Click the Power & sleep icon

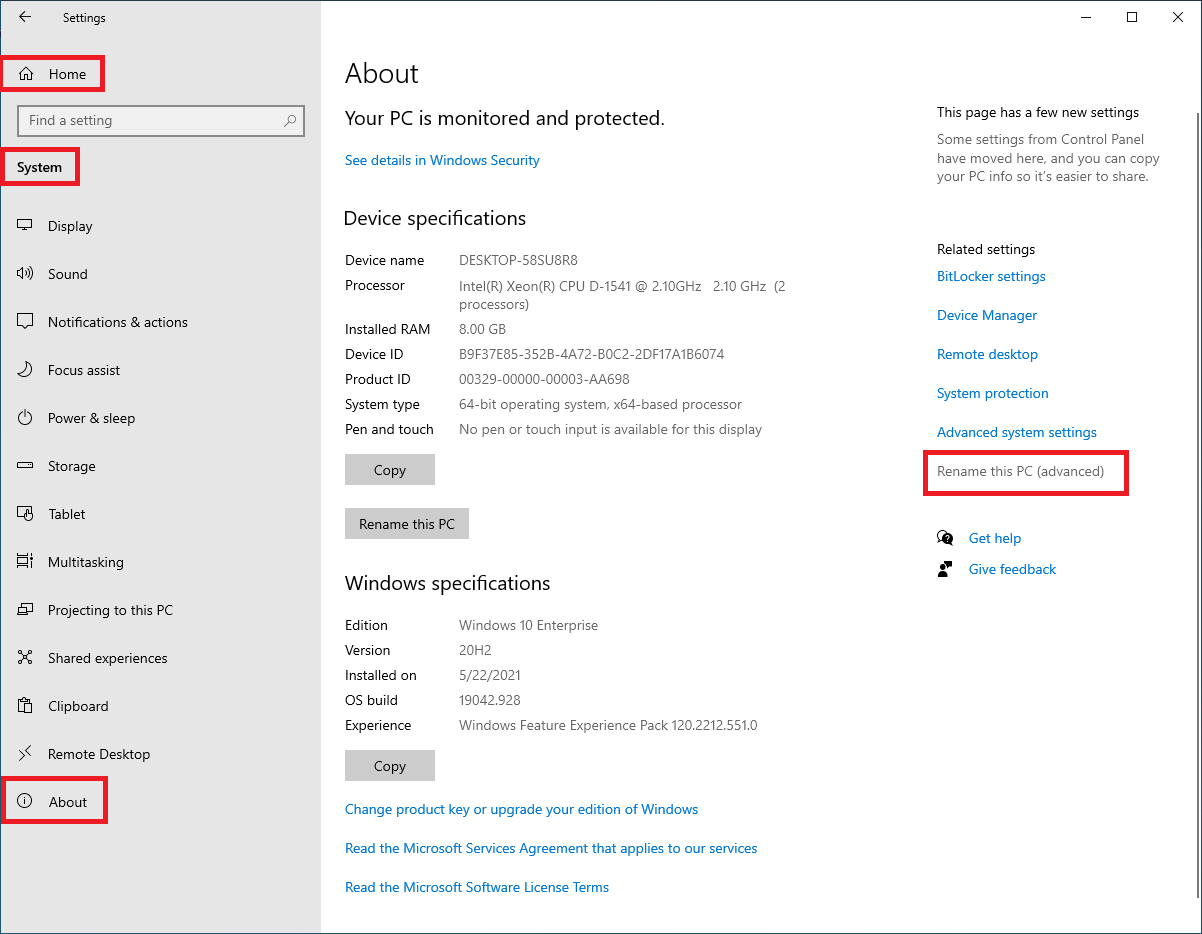tap(25, 418)
